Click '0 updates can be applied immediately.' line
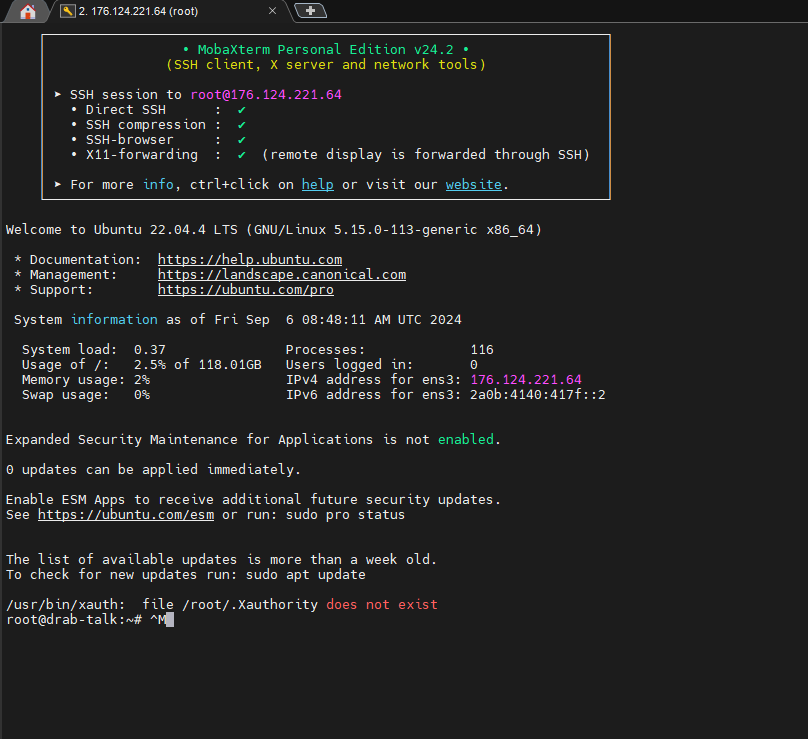The image size is (808, 739). 153,469
